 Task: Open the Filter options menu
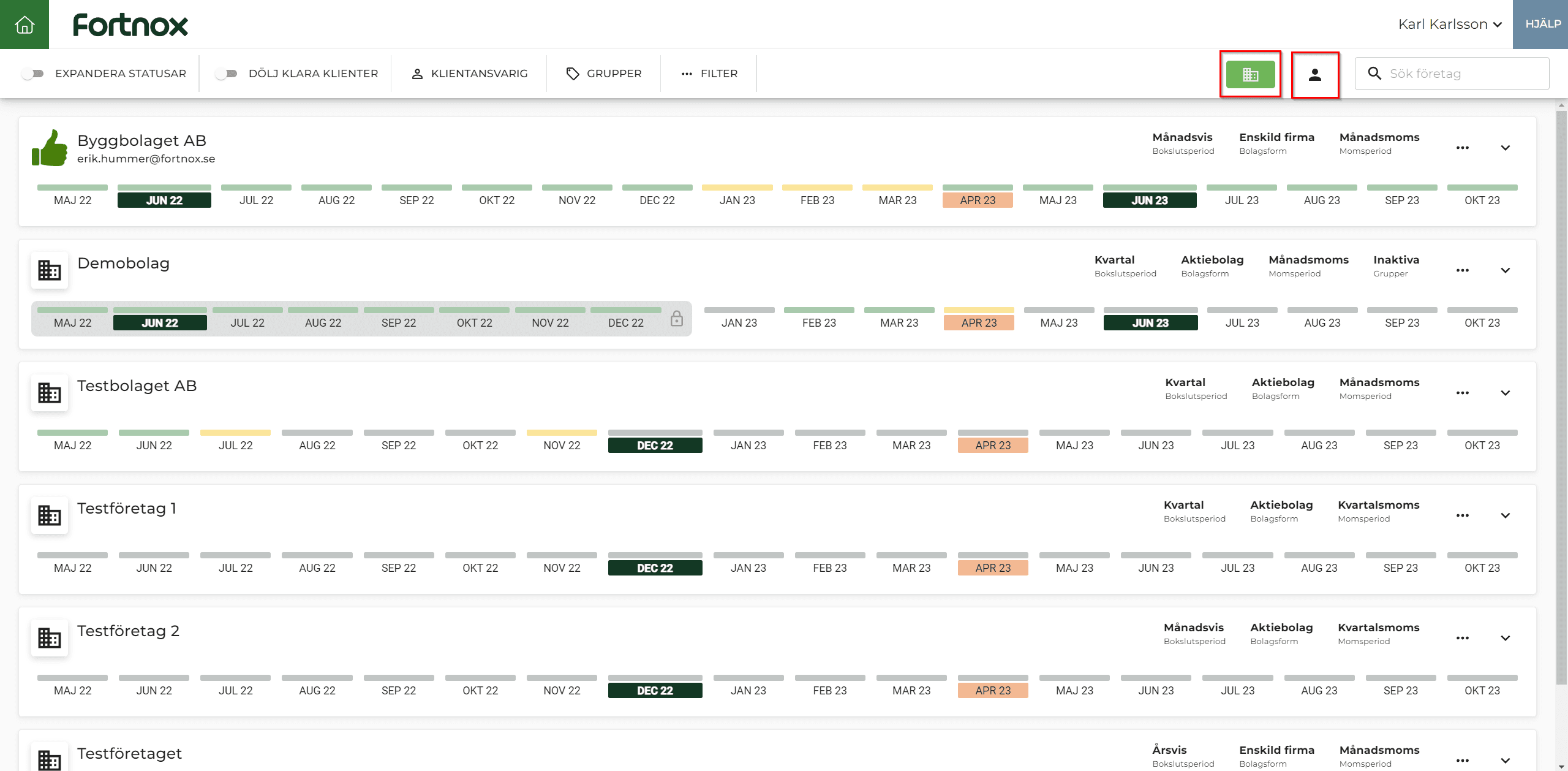pos(709,74)
